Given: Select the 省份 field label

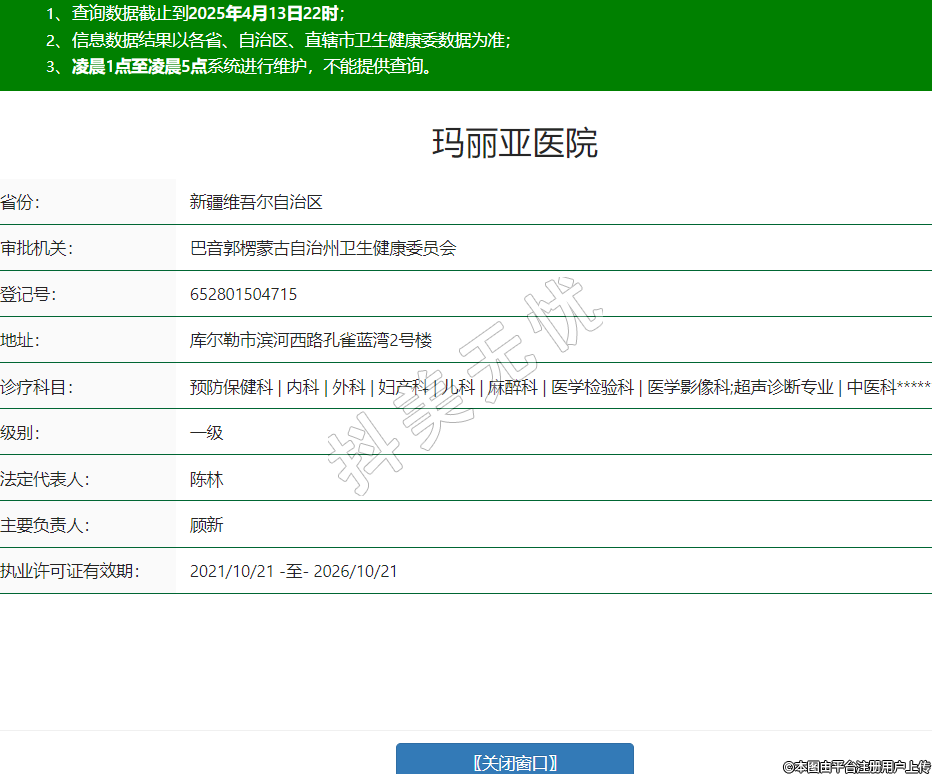Looking at the screenshot, I should tap(21, 202).
